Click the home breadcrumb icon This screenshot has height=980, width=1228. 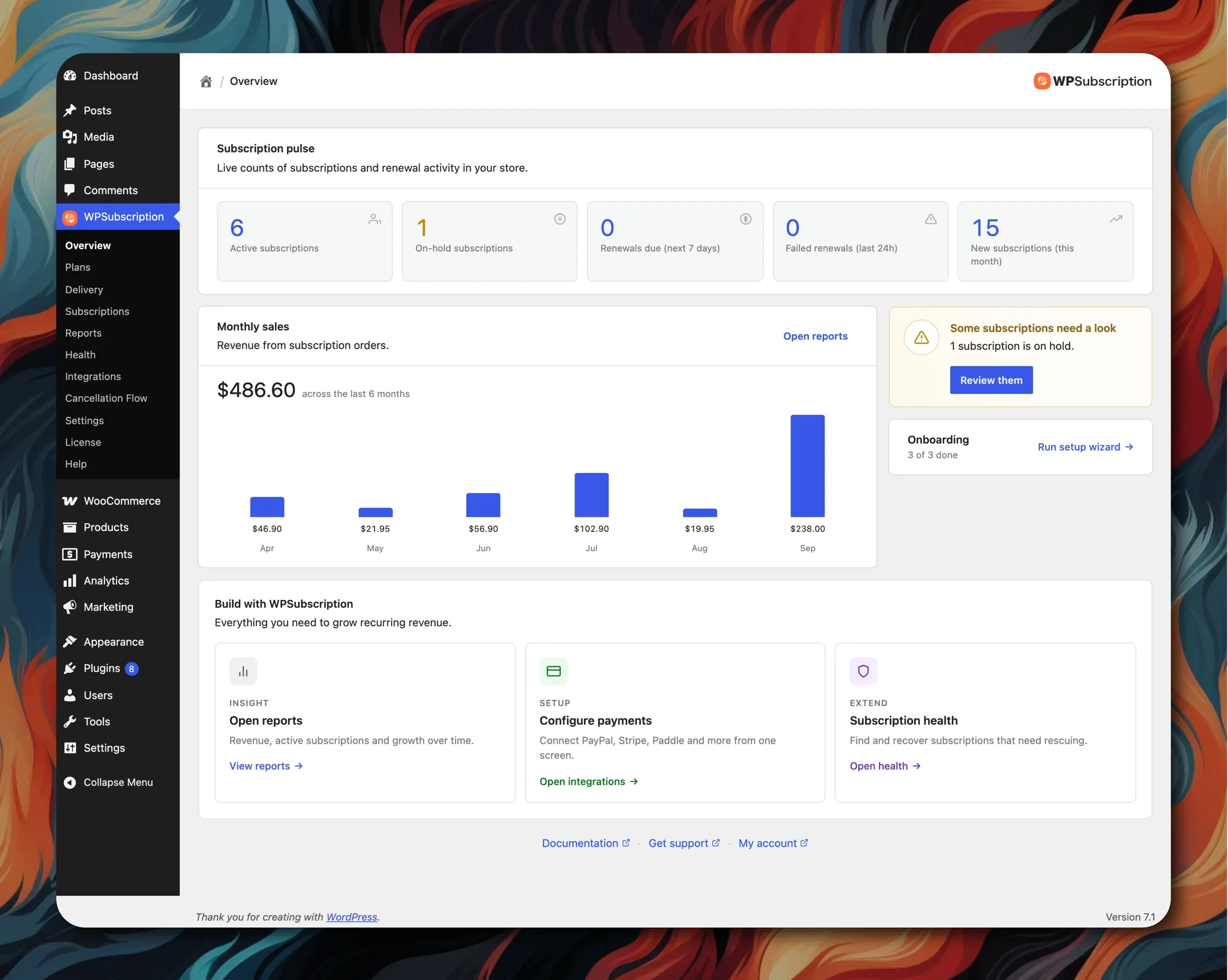pyautogui.click(x=206, y=81)
